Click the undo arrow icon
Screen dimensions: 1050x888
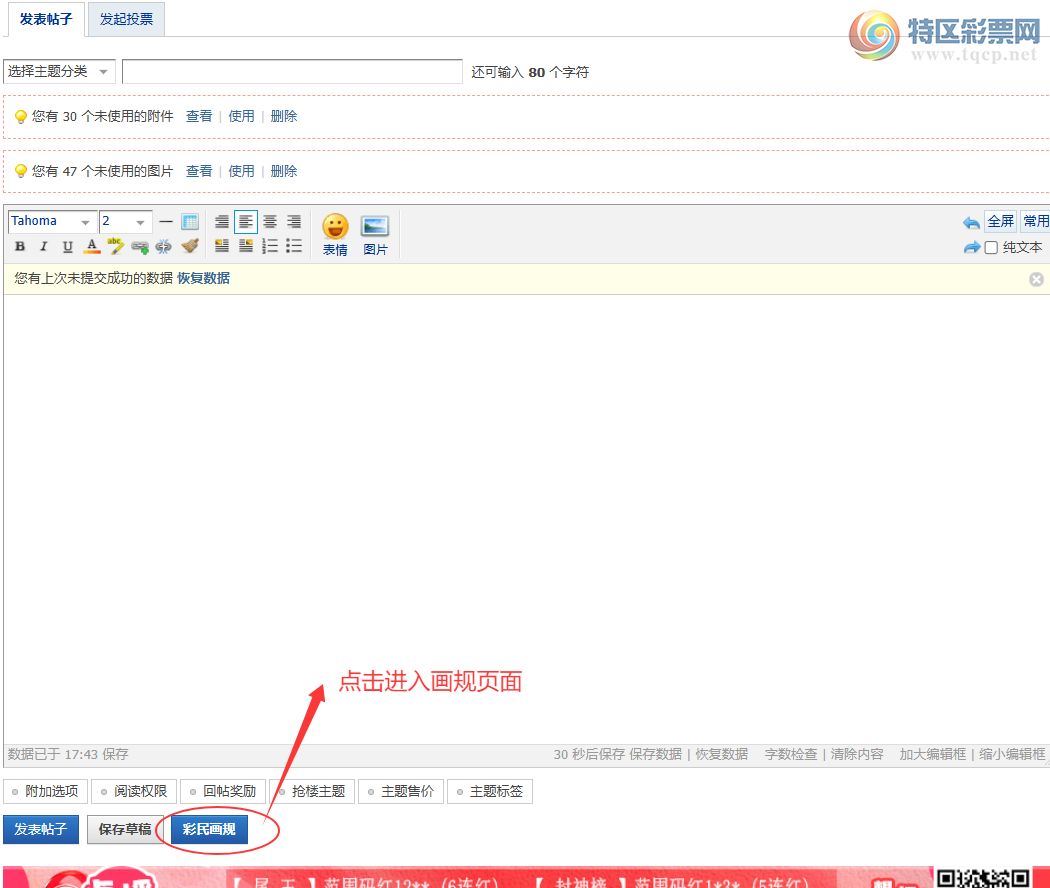(x=970, y=221)
